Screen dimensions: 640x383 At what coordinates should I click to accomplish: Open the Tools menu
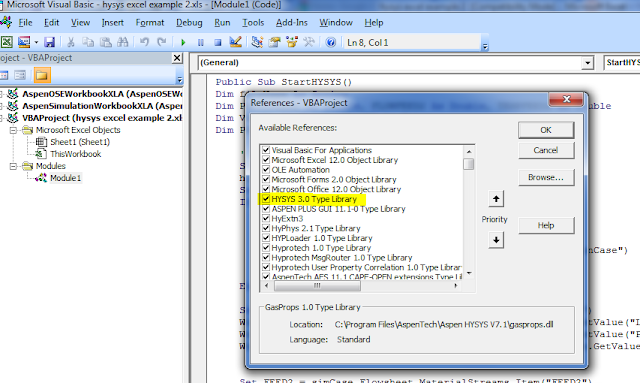[x=253, y=22]
